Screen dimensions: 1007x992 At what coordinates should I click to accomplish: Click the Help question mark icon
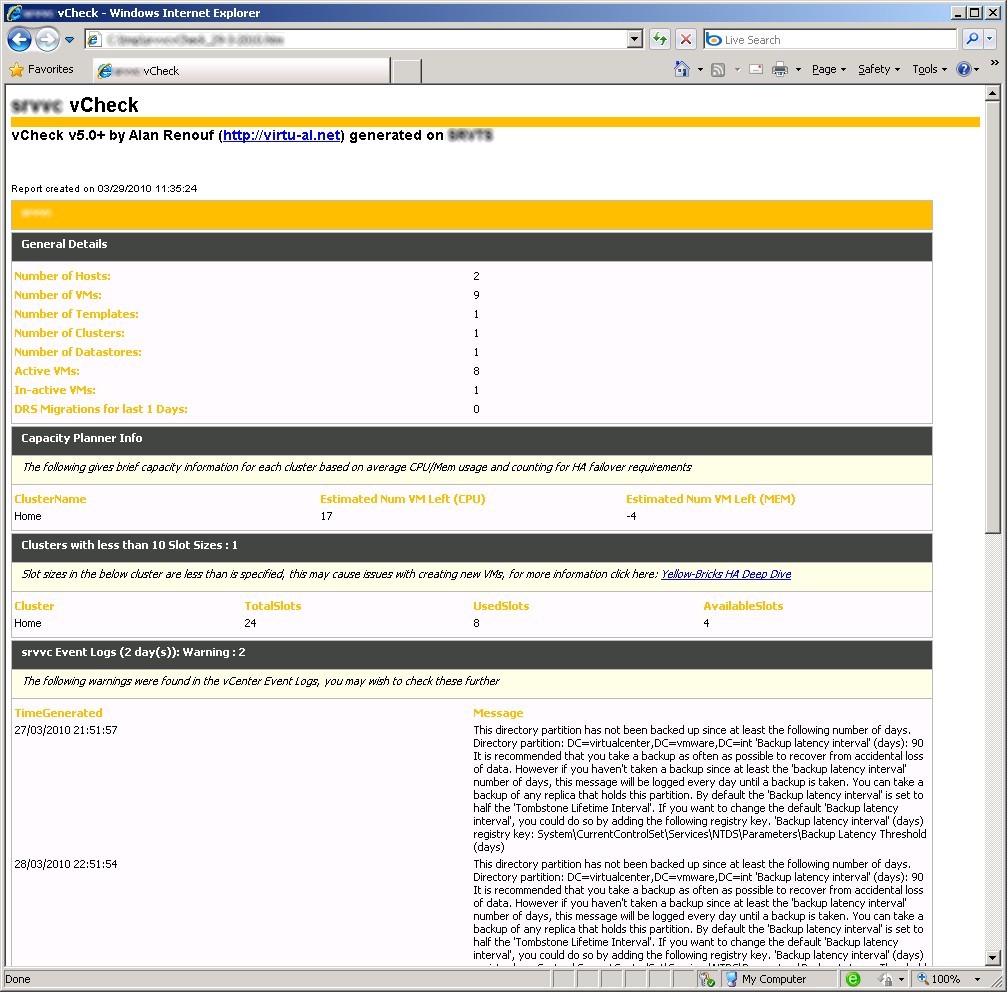click(963, 69)
